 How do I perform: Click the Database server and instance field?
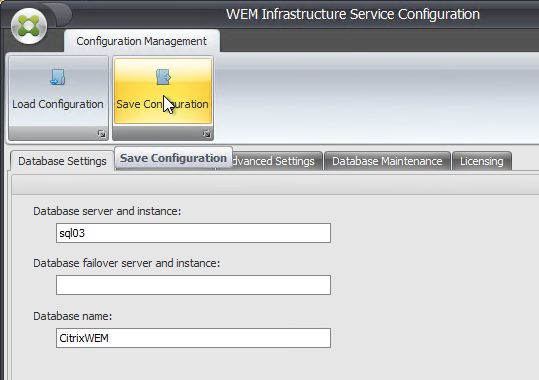click(194, 233)
